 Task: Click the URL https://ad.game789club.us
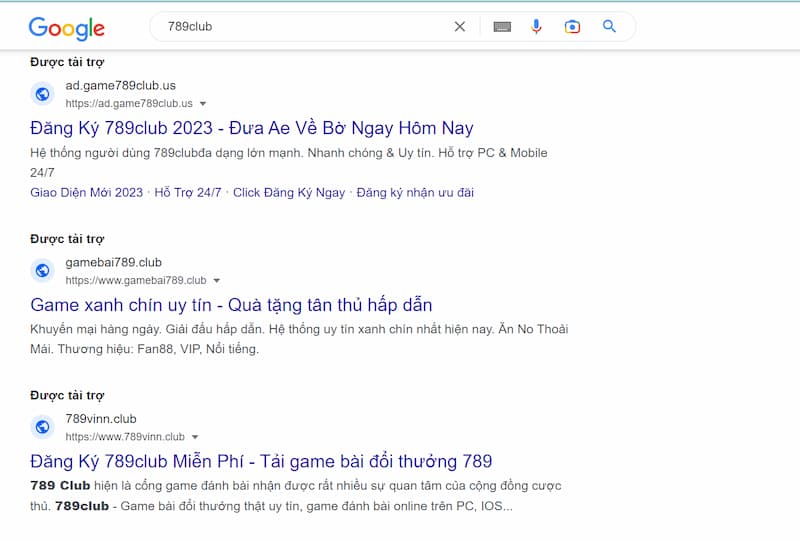[129, 104]
